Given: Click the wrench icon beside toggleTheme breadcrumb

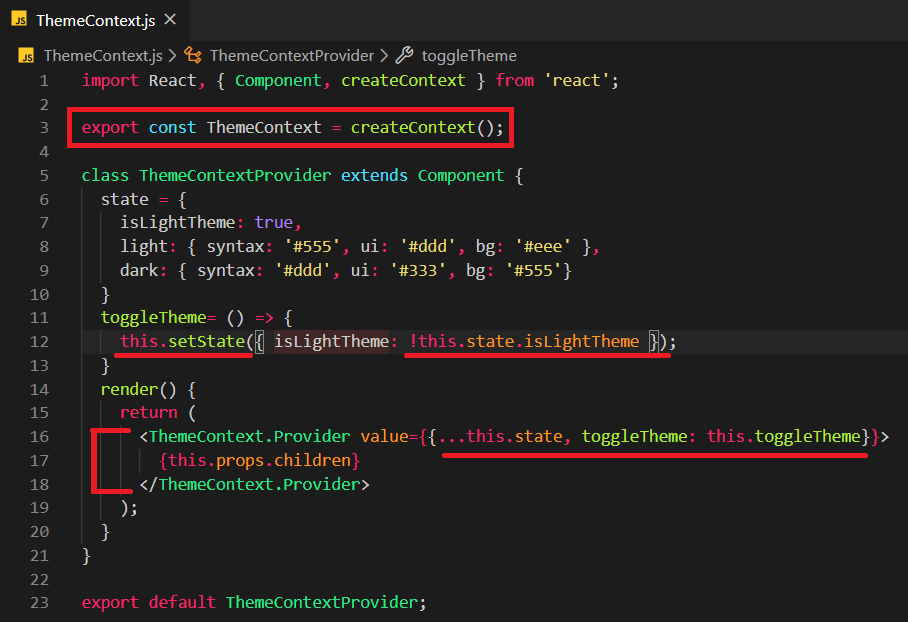Looking at the screenshot, I should tap(404, 56).
